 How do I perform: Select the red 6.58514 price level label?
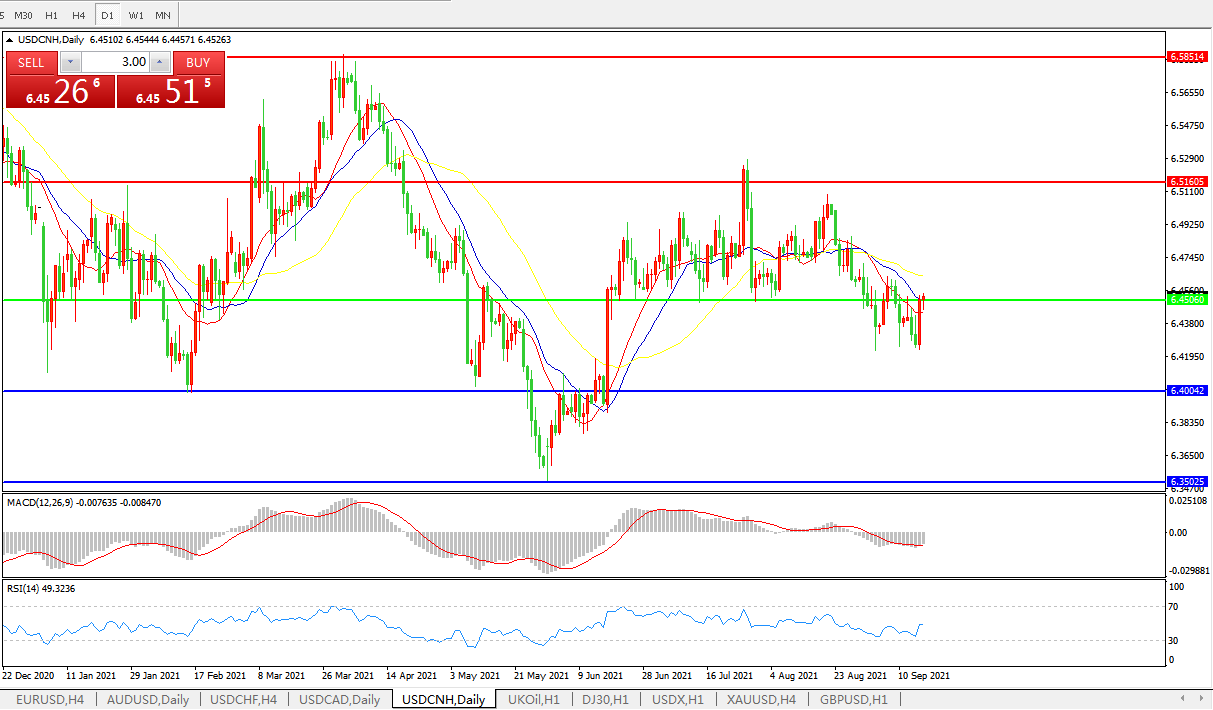(1187, 58)
